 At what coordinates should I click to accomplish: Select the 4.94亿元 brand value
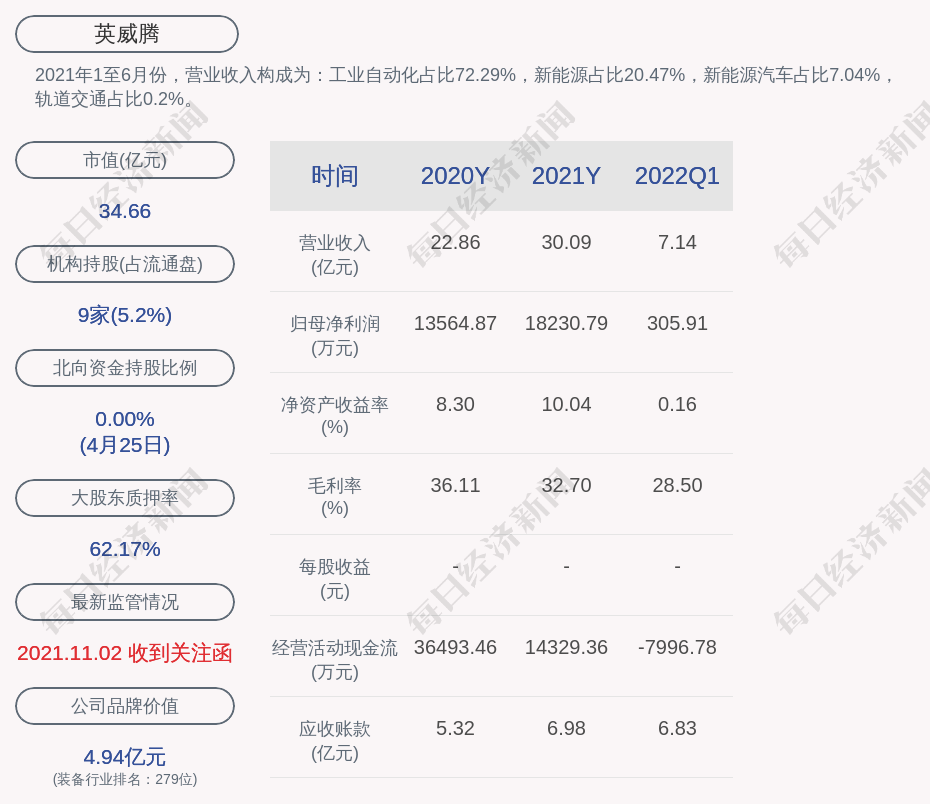(x=125, y=757)
